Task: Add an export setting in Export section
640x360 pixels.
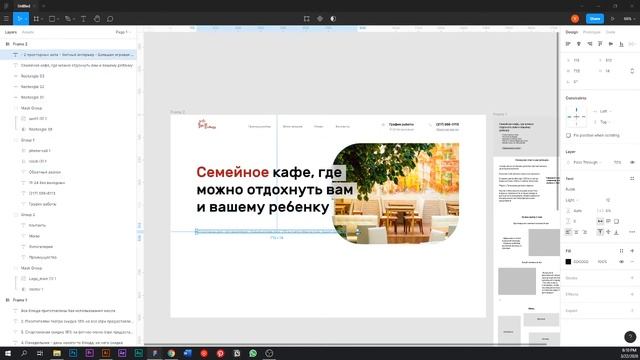Action: click(x=632, y=311)
